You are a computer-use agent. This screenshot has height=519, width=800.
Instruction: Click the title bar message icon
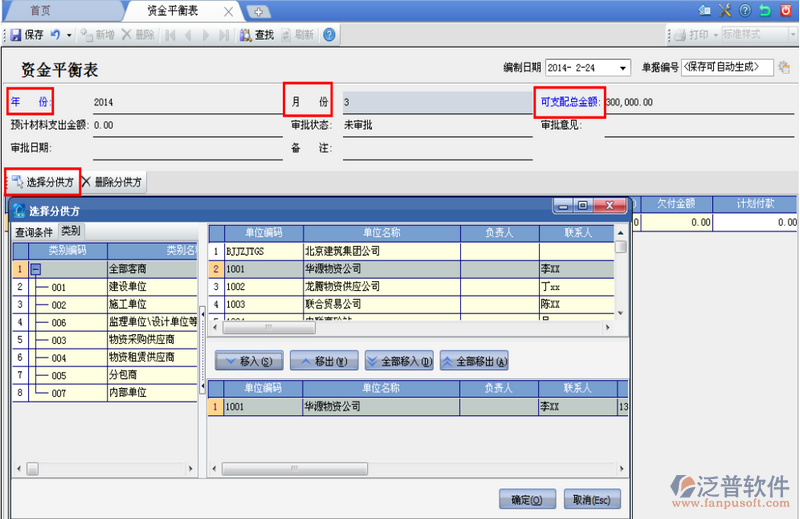coord(705,10)
